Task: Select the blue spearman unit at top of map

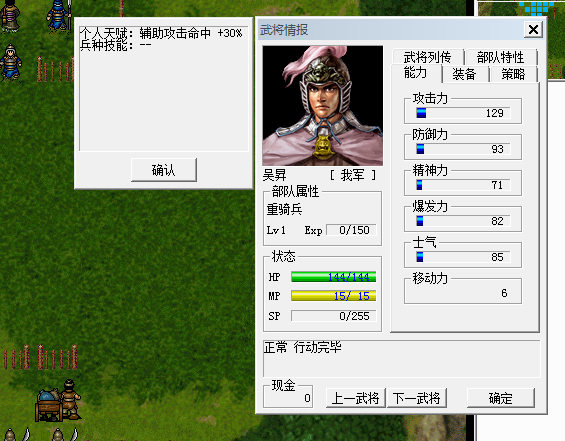Action: pos(60,15)
